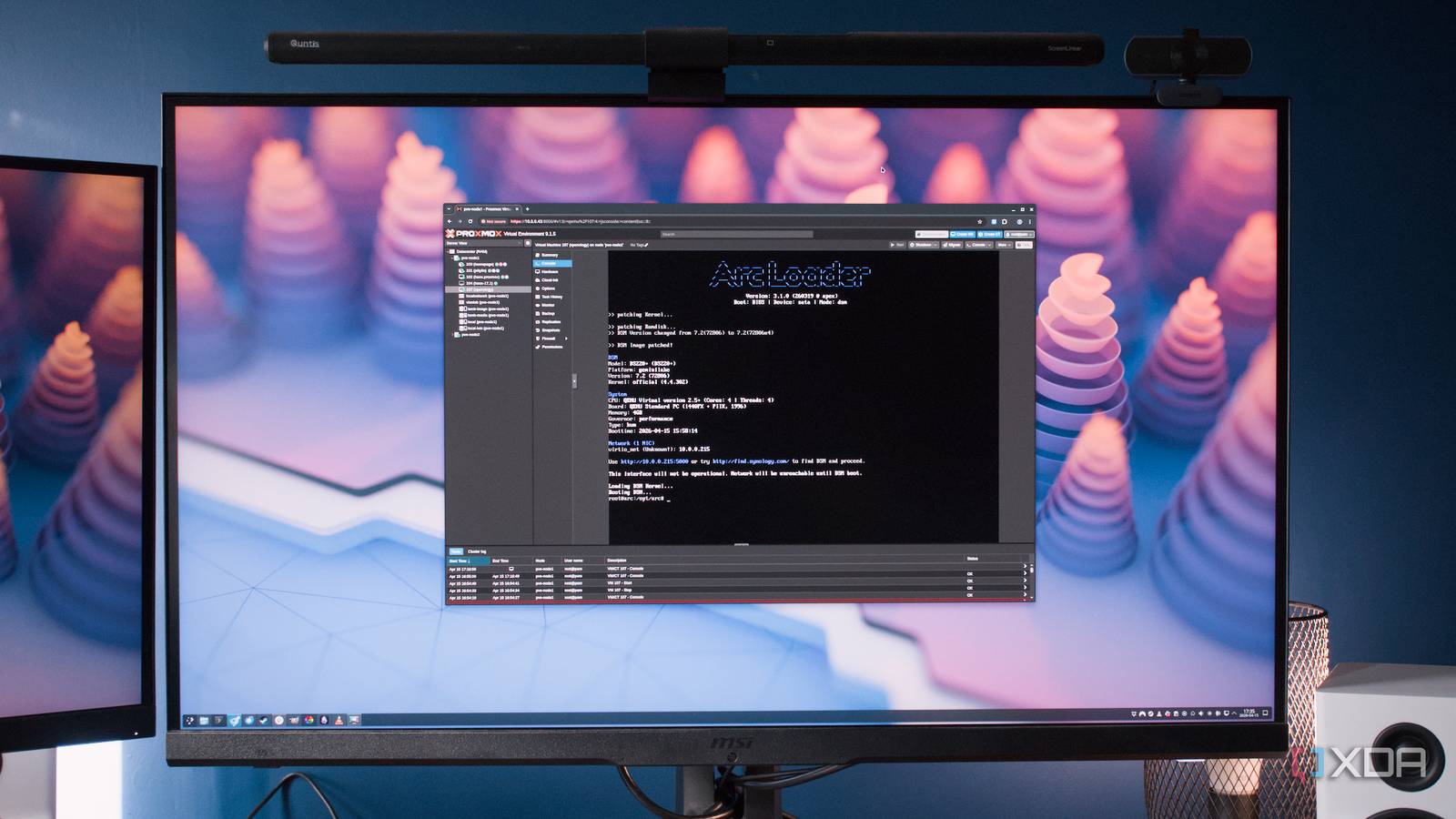Select VM 100 (homepage) in the server tree
Image resolution: width=1456 pixels, height=819 pixels.
(x=482, y=265)
